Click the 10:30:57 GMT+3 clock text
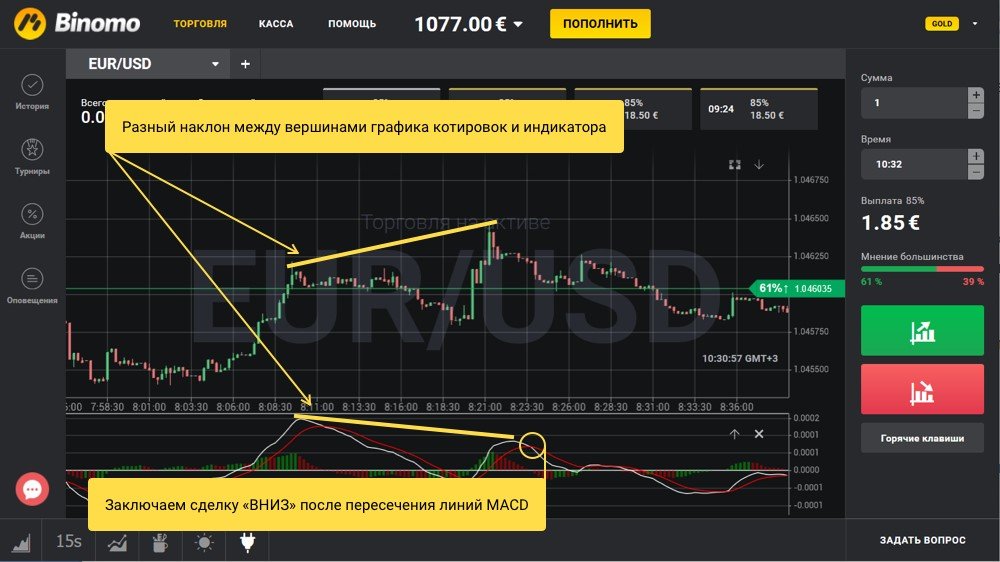The width and height of the screenshot is (1000, 562). click(740, 359)
